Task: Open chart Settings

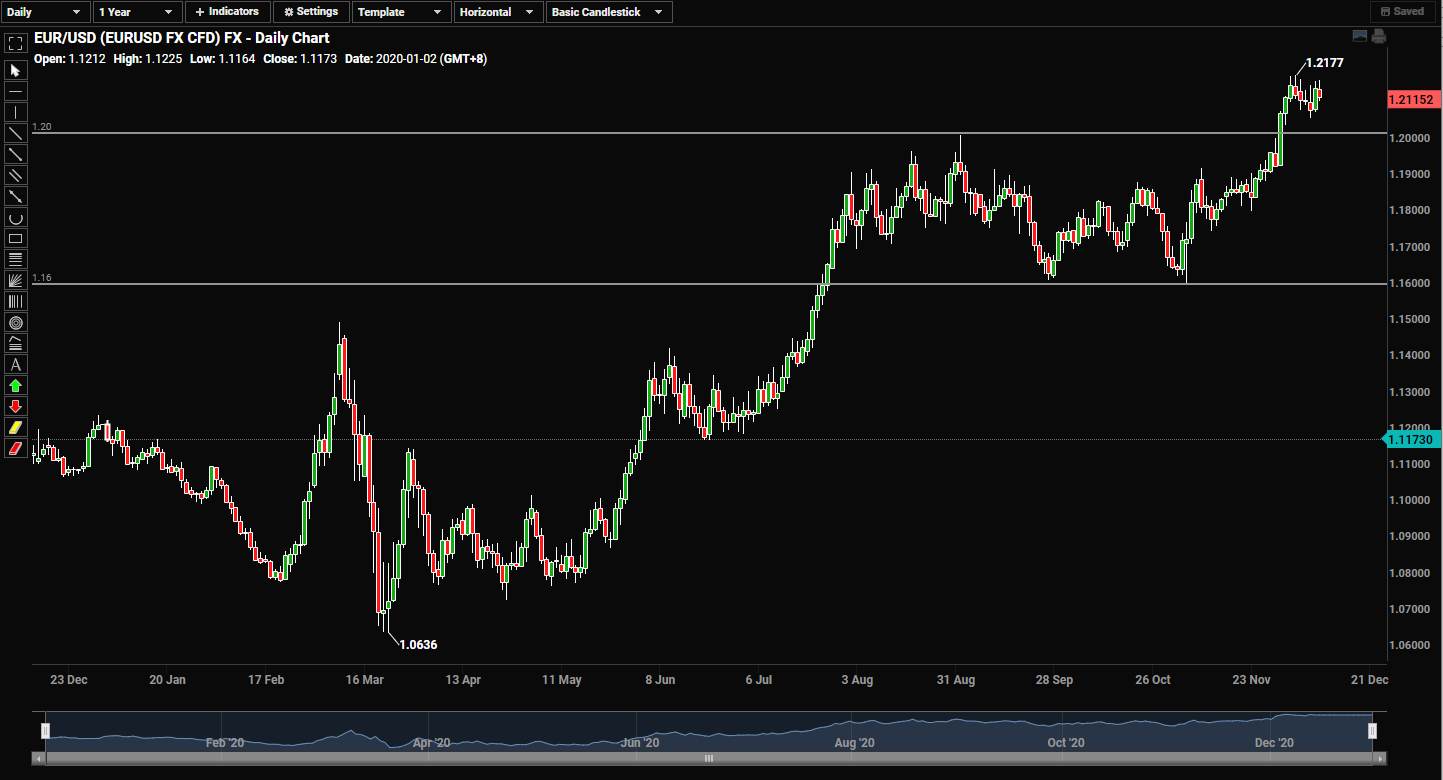Action: pos(311,12)
